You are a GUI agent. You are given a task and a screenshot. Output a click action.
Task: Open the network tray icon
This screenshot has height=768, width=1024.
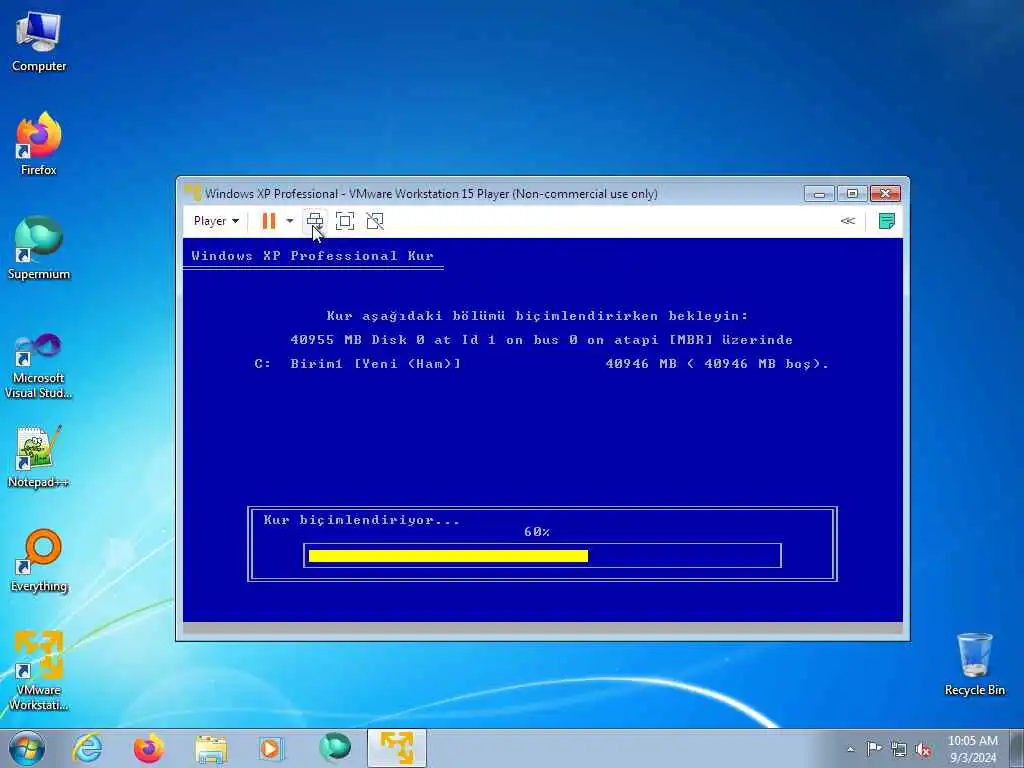[899, 749]
